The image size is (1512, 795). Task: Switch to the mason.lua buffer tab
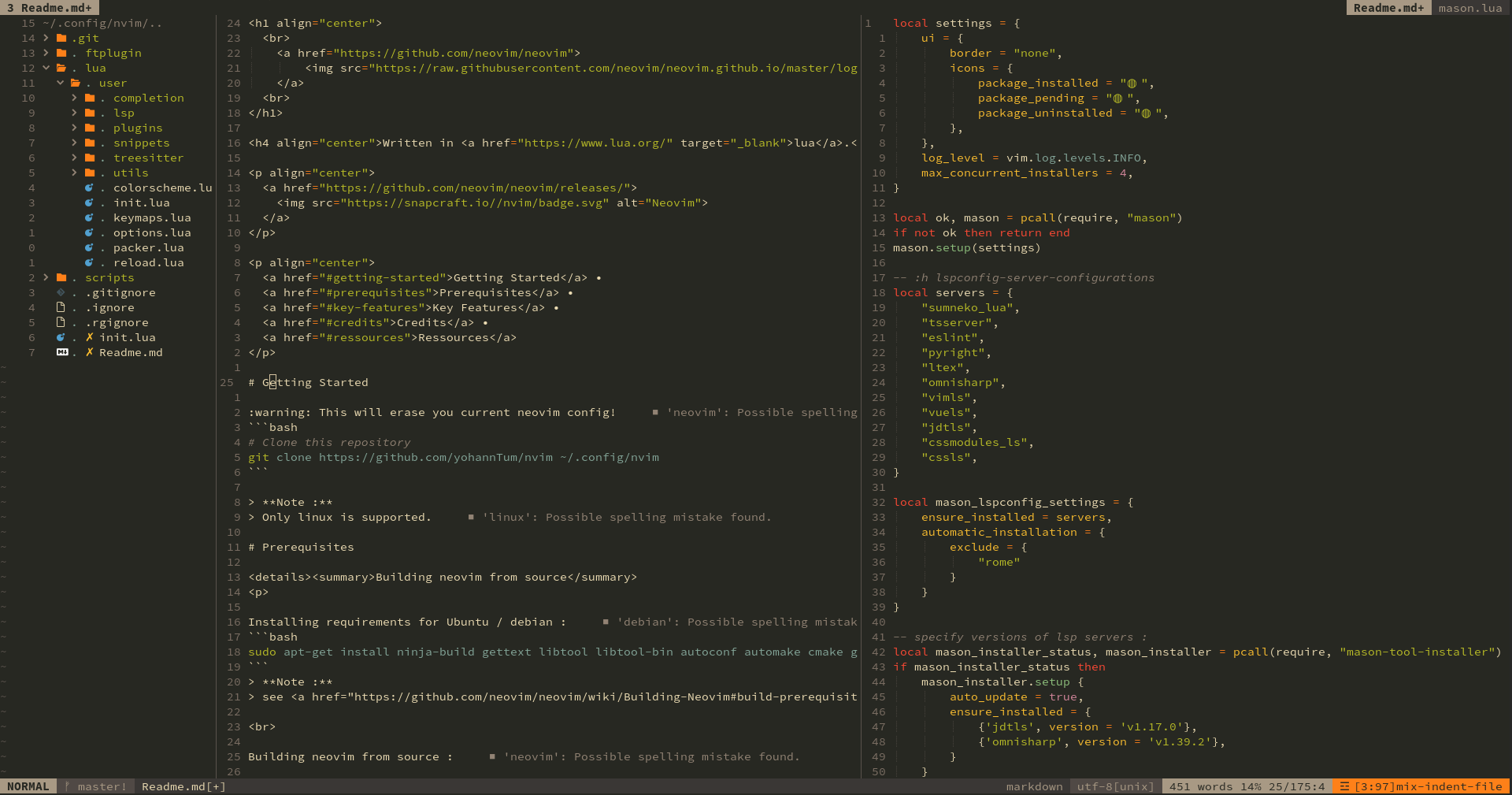(1470, 8)
